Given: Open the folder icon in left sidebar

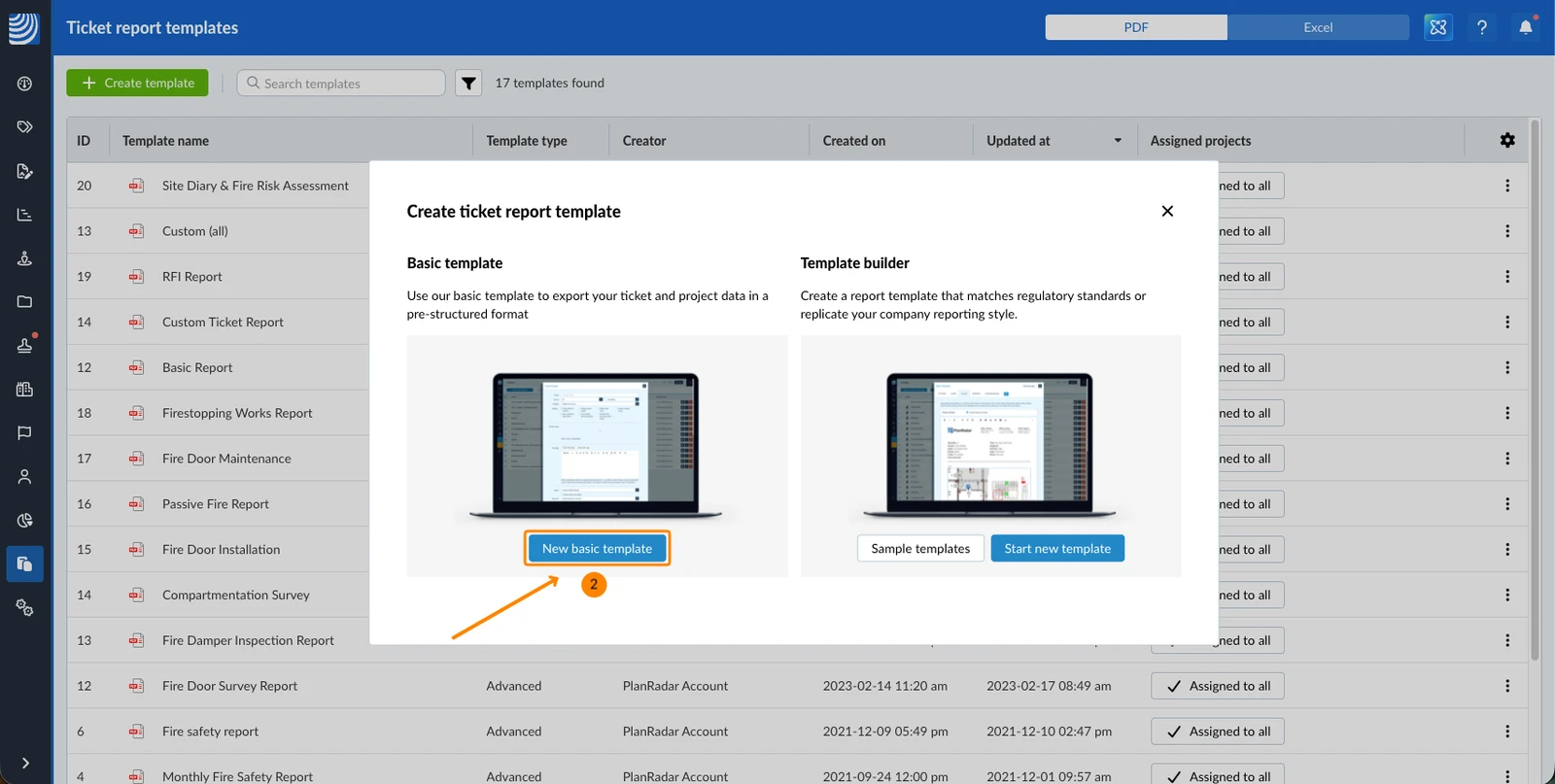Looking at the screenshot, I should click(x=25, y=302).
